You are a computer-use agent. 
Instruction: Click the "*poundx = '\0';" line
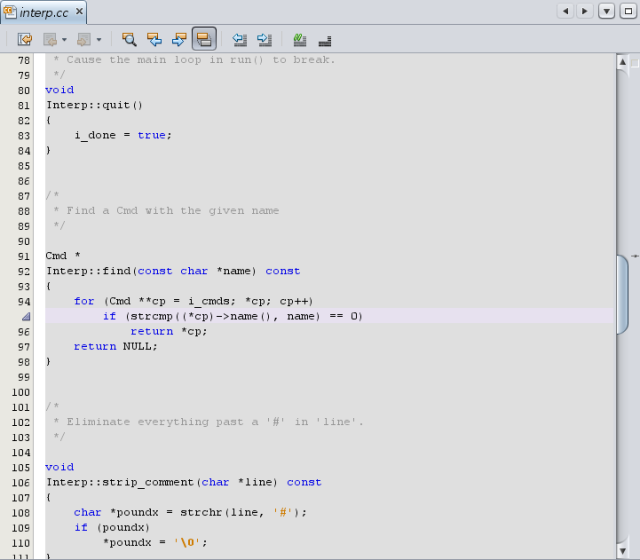155,543
